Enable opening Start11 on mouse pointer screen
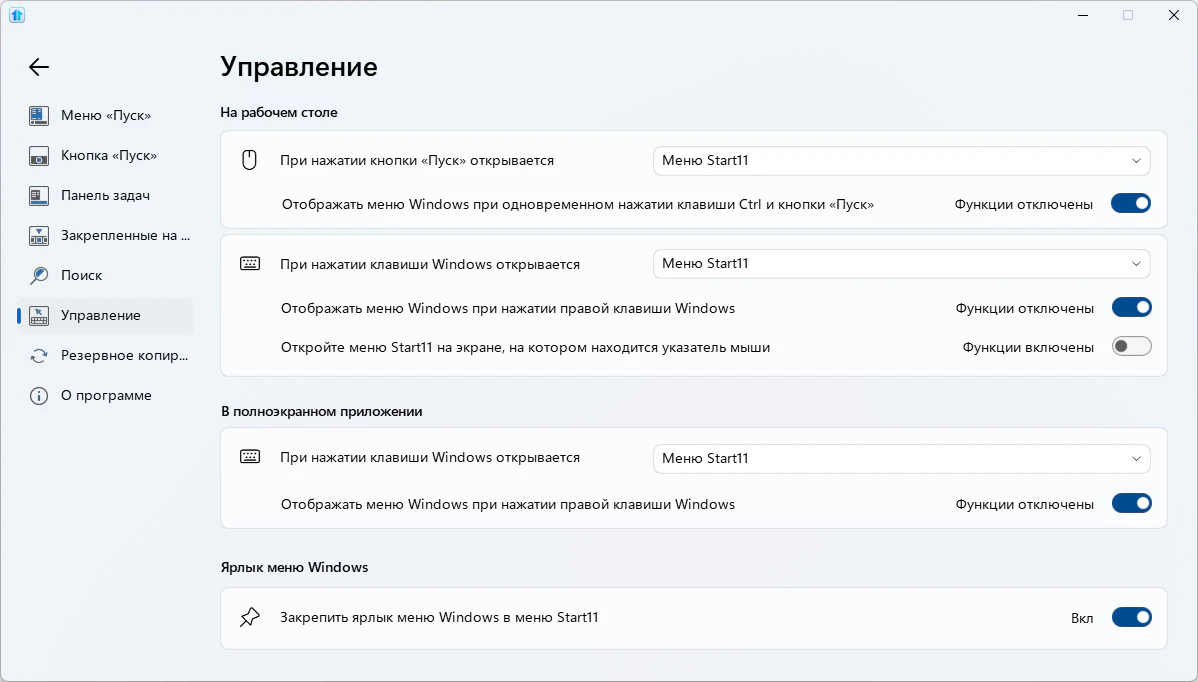This screenshot has width=1198, height=682. [x=1132, y=347]
